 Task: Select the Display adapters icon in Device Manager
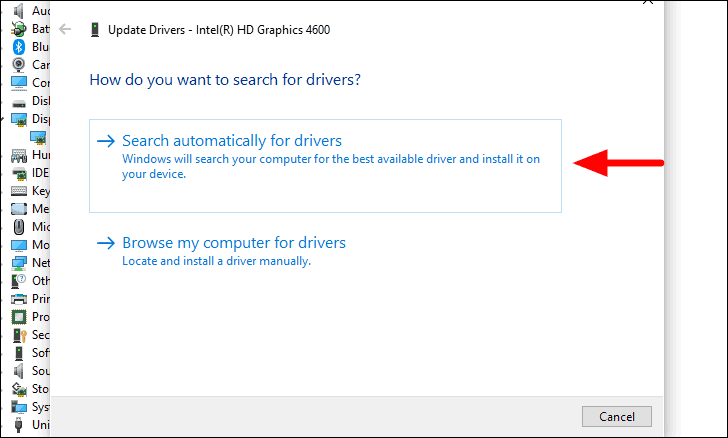[19, 119]
